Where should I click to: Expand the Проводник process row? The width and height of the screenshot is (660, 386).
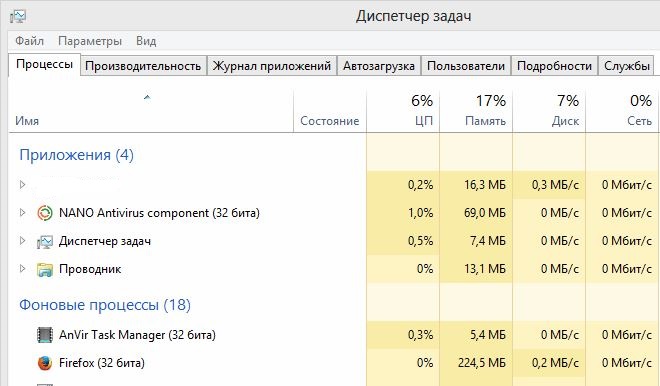pyautogui.click(x=23, y=269)
